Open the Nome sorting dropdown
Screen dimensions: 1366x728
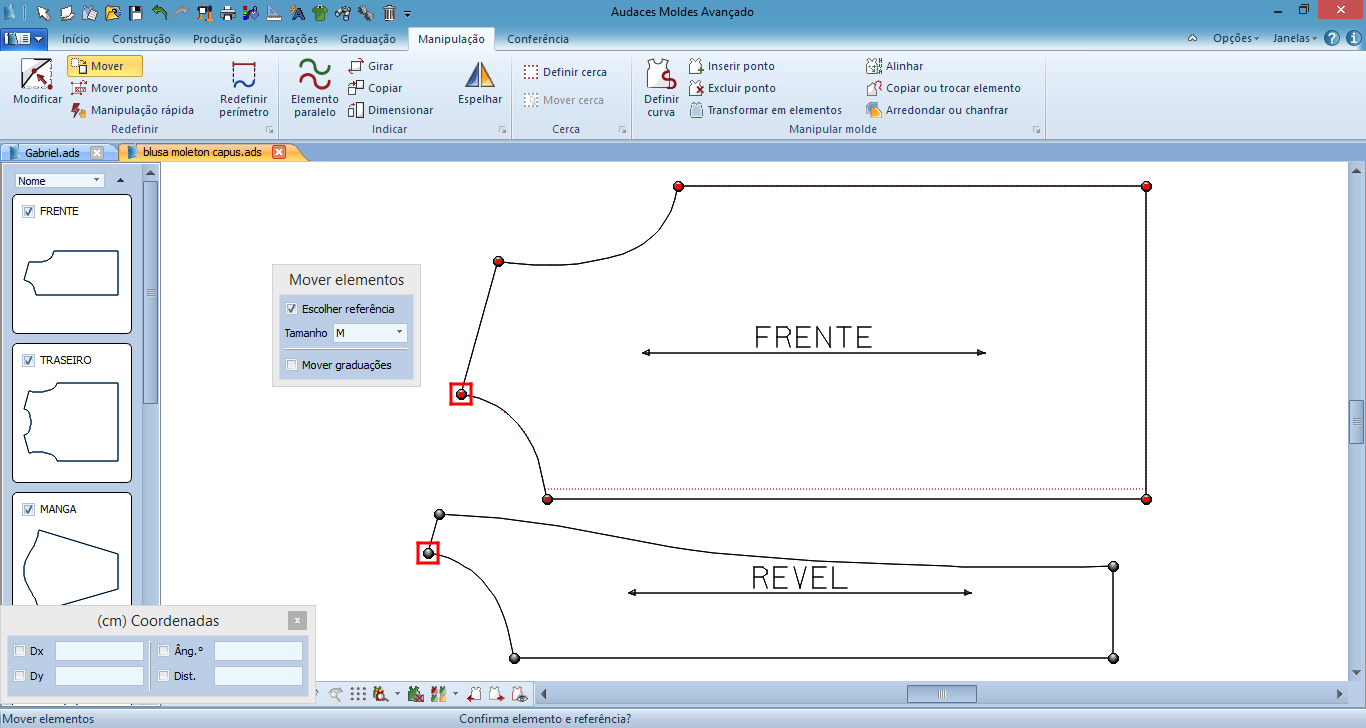tap(60, 181)
